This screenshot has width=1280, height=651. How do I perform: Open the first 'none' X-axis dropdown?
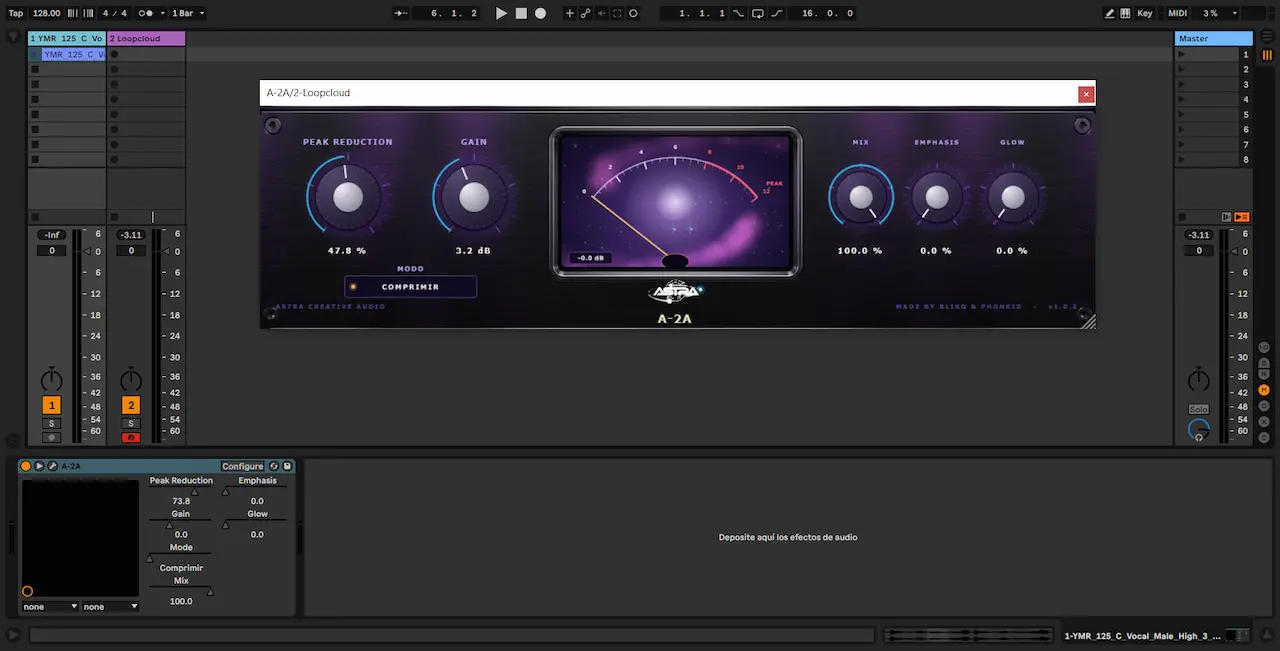click(x=50, y=607)
